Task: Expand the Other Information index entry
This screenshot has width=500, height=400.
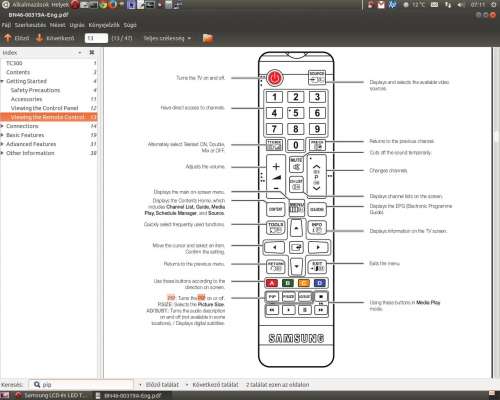Action: point(2,153)
